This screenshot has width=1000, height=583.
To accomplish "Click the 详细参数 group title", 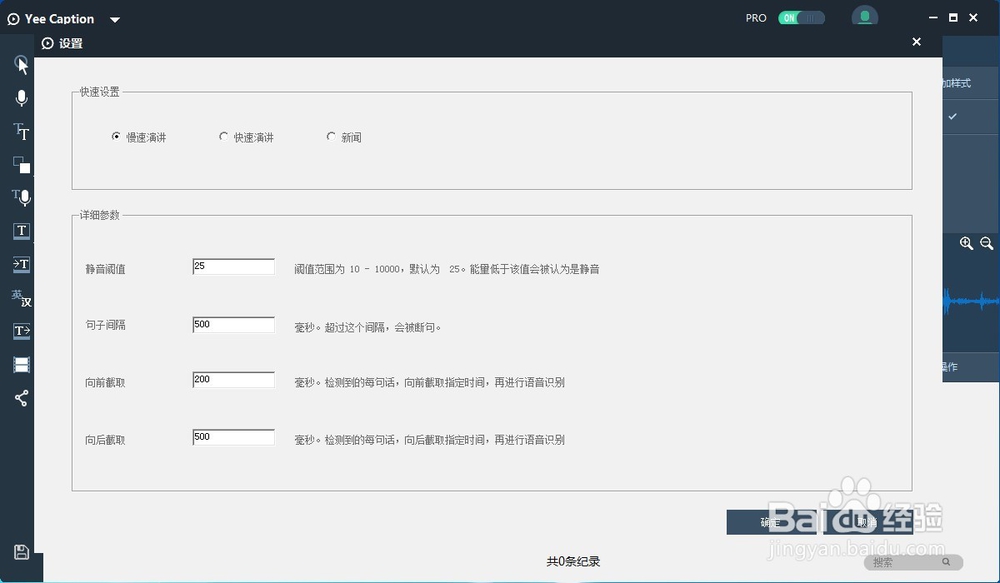I will click(x=99, y=215).
